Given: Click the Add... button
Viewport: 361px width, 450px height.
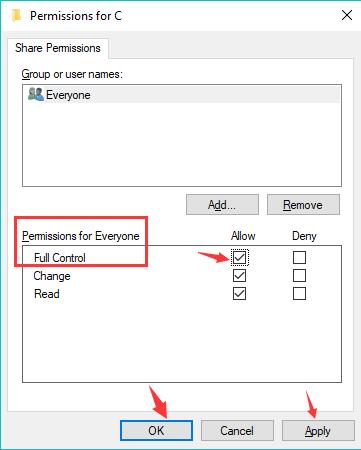Looking at the screenshot, I should [x=222, y=205].
